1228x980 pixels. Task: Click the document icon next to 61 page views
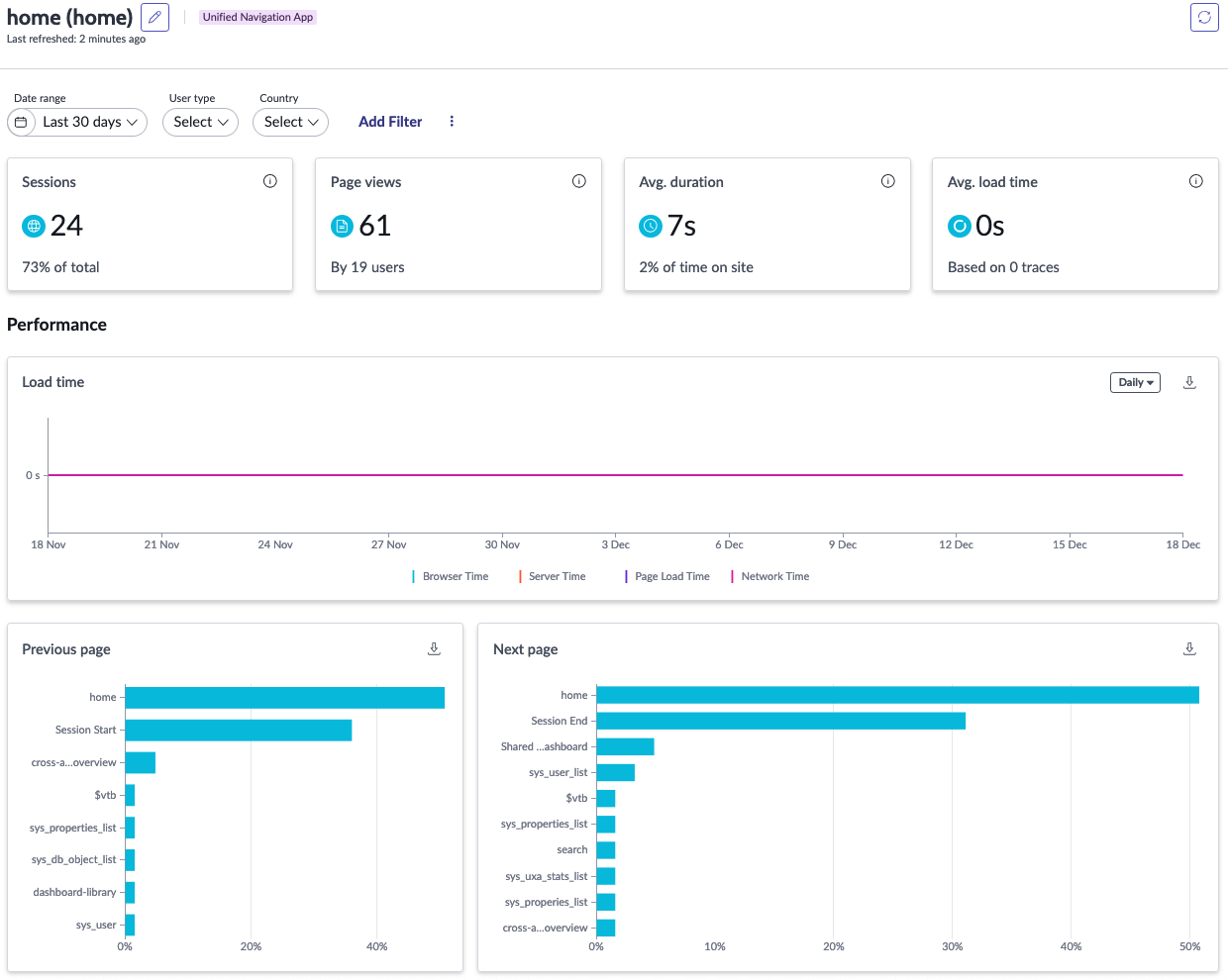342,226
